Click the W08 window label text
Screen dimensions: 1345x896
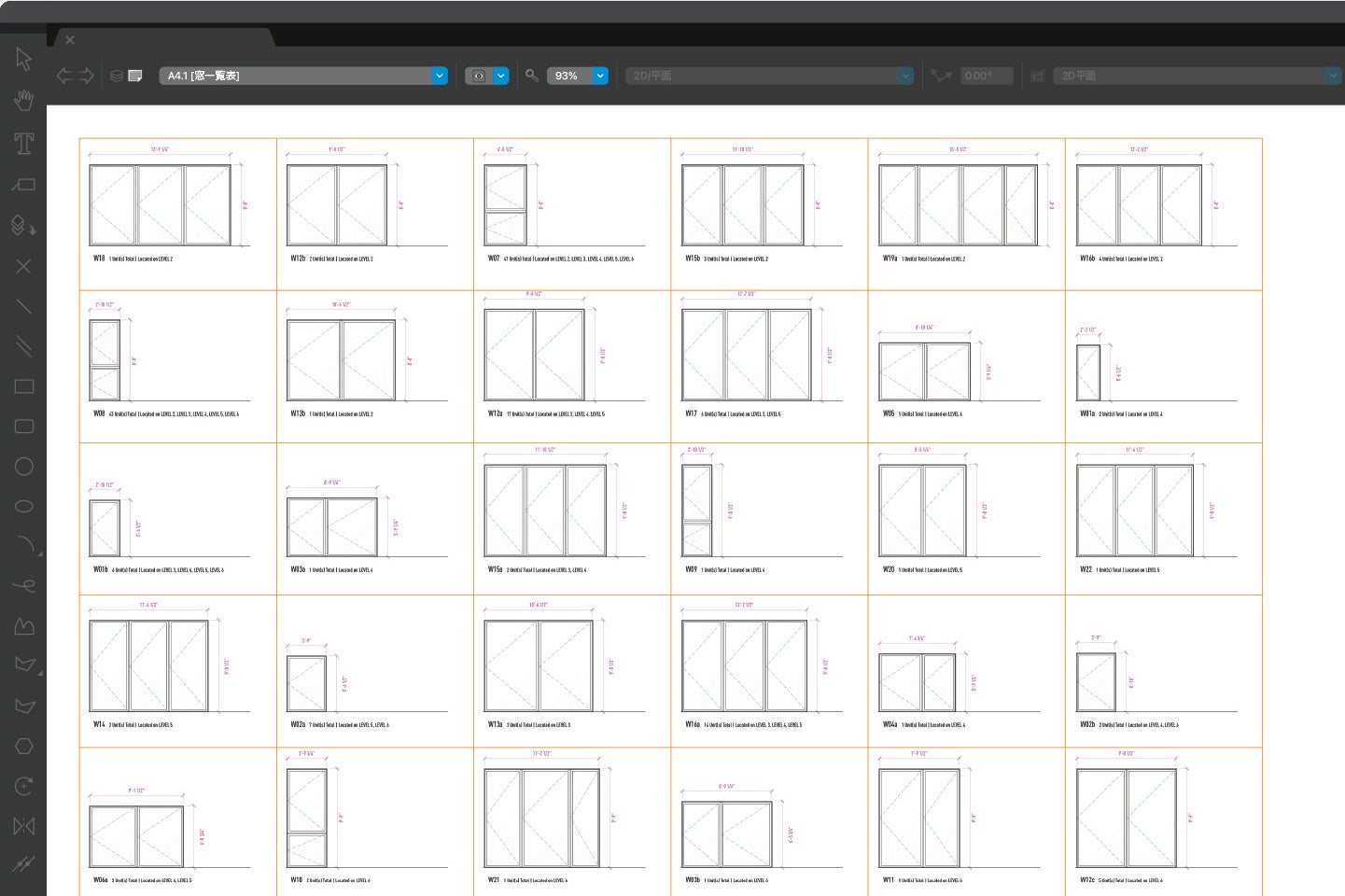coord(99,413)
